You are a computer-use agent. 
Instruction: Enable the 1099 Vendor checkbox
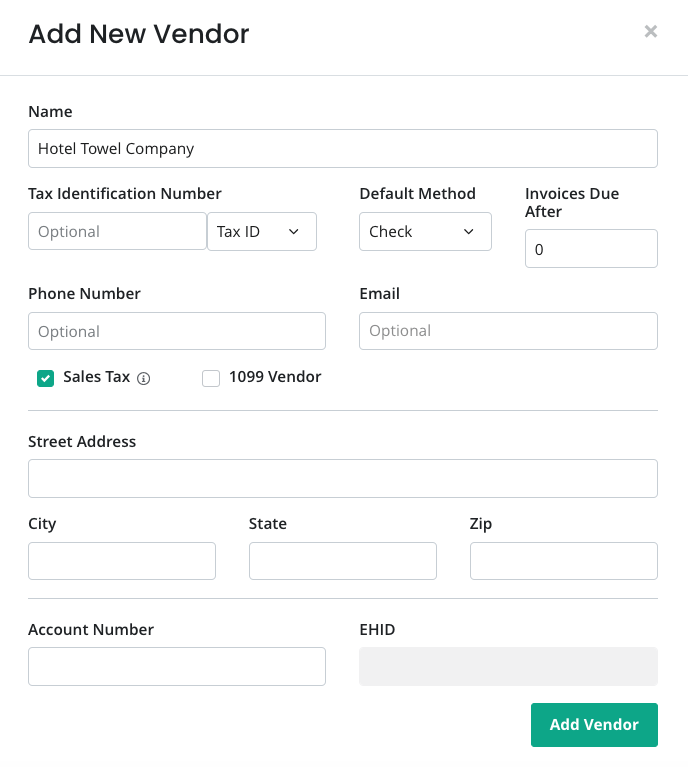(x=211, y=378)
